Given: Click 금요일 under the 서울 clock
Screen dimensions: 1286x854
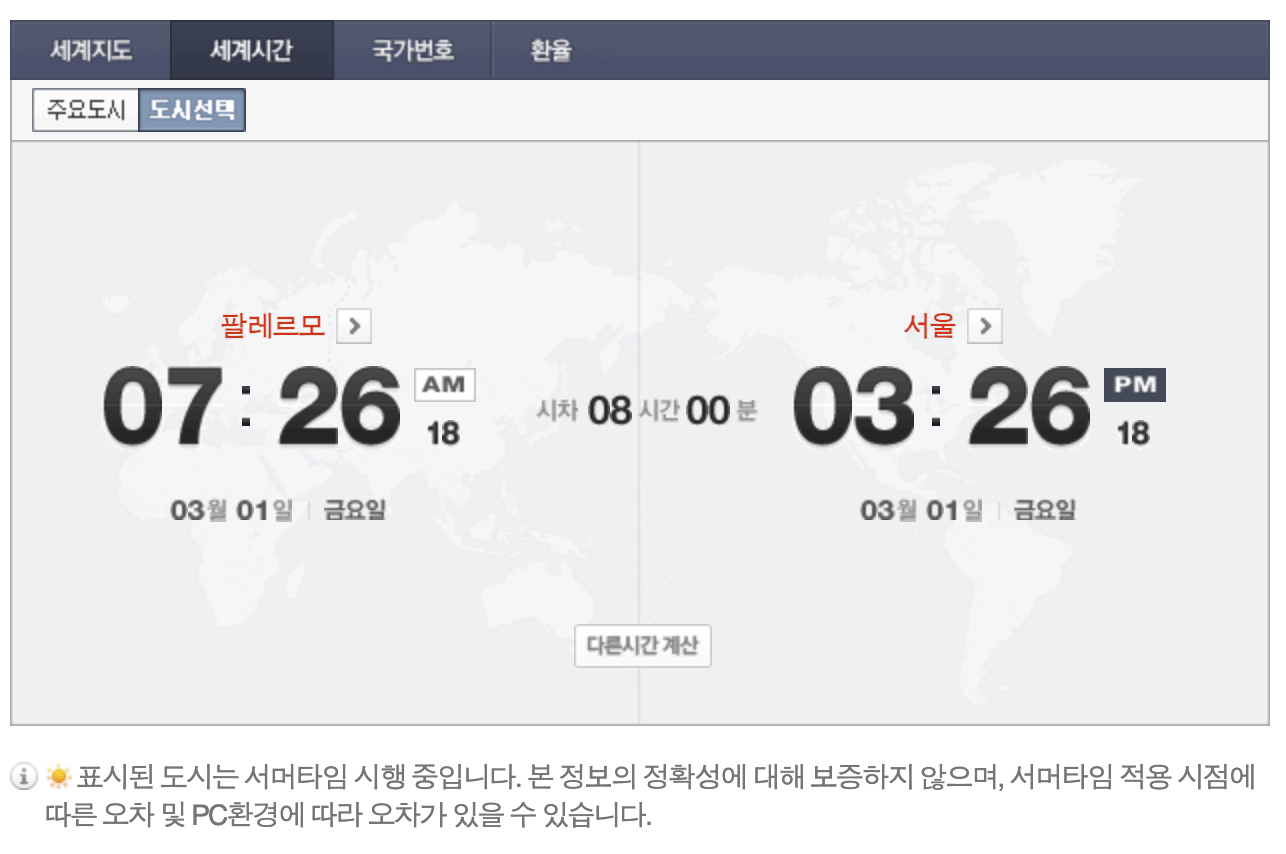Looking at the screenshot, I should [x=1045, y=511].
